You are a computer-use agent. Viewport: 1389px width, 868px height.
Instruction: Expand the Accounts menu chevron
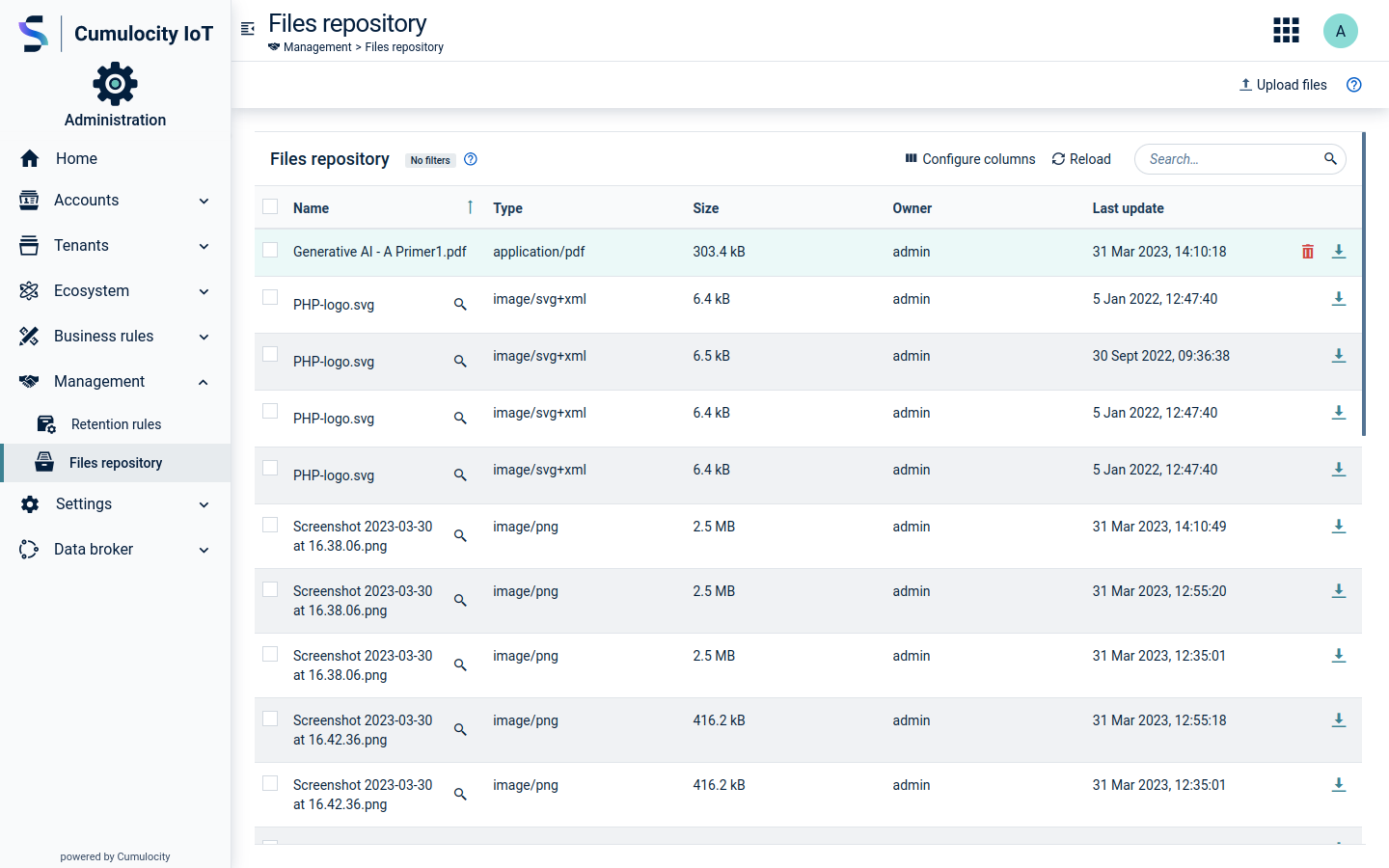(204, 201)
